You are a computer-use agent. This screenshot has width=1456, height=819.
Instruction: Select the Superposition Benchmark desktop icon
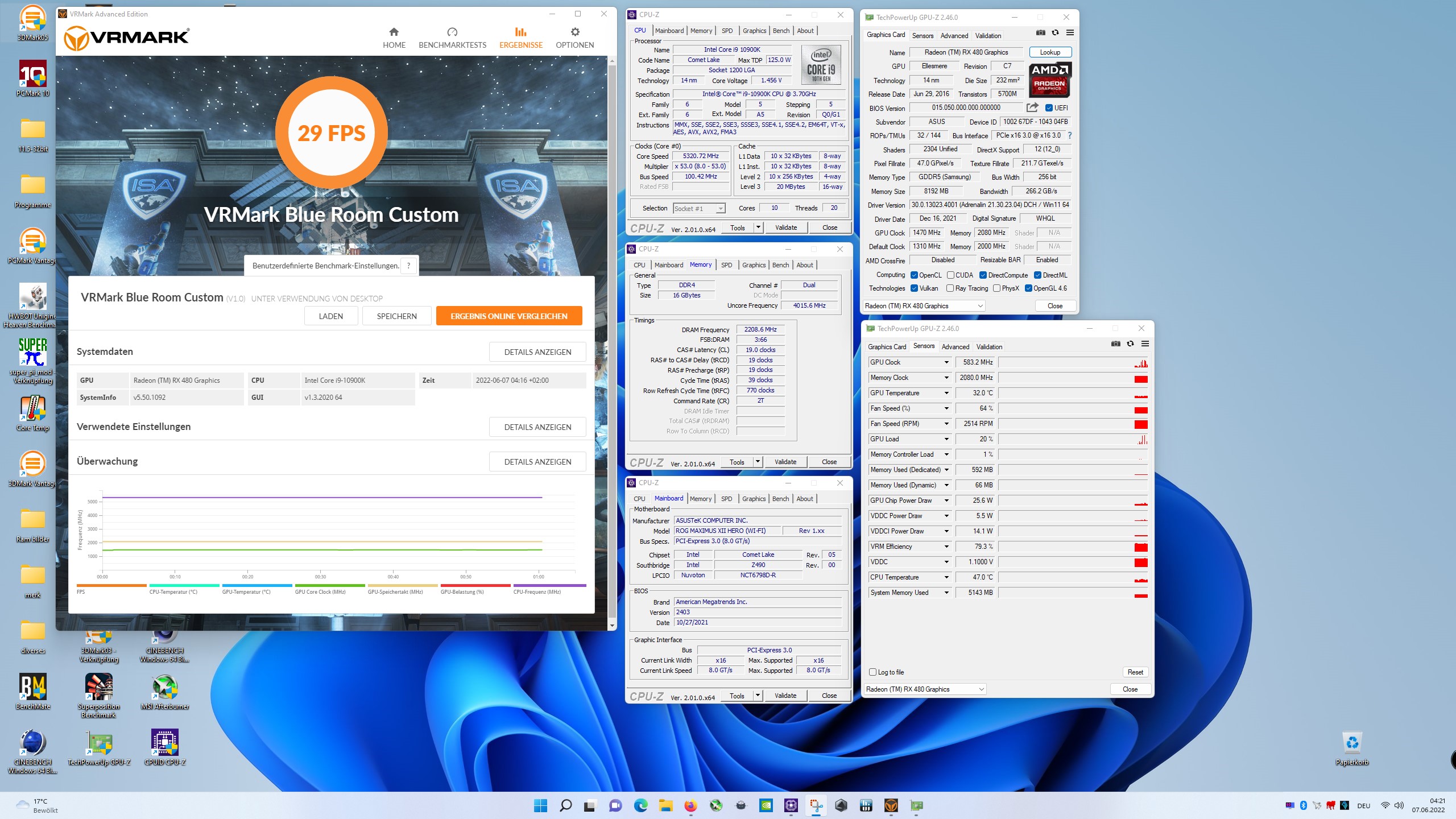98,696
